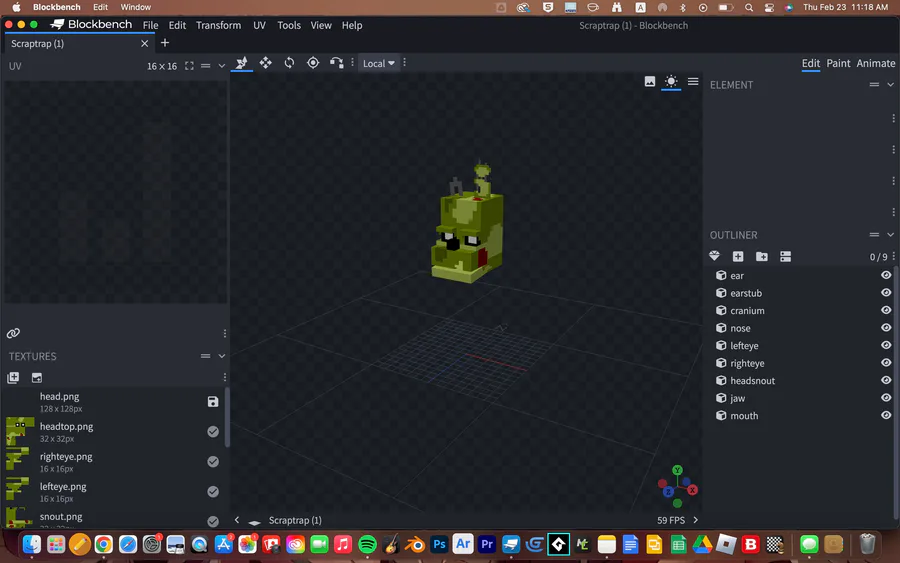Save head.png using the disk icon
900x563 pixels.
click(x=213, y=402)
